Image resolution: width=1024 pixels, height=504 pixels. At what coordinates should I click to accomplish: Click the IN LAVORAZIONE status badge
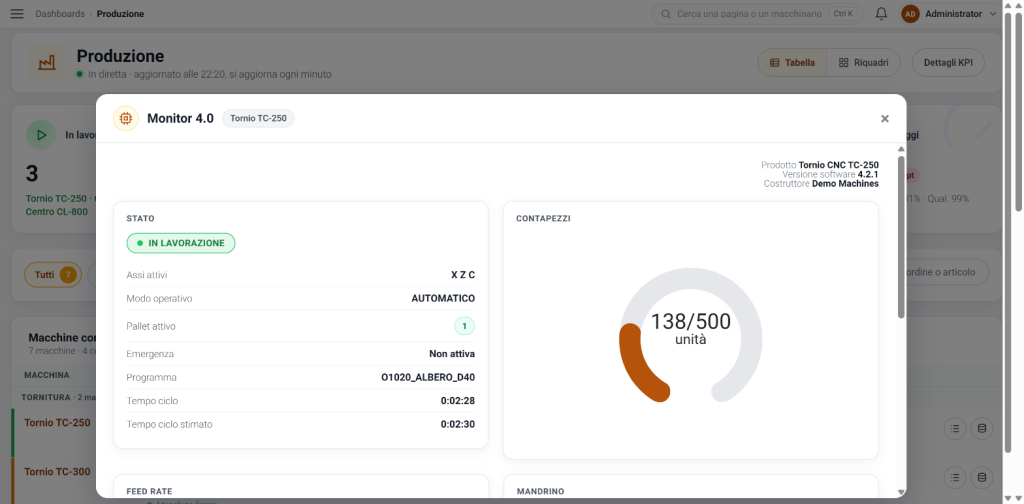(x=181, y=243)
